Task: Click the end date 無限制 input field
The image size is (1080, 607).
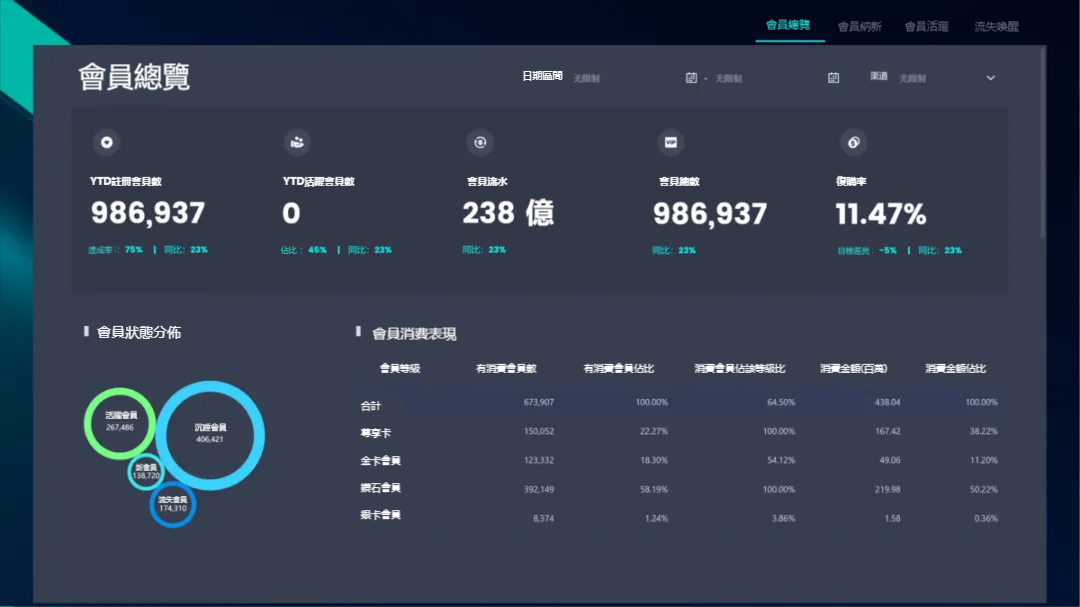Action: [760, 78]
